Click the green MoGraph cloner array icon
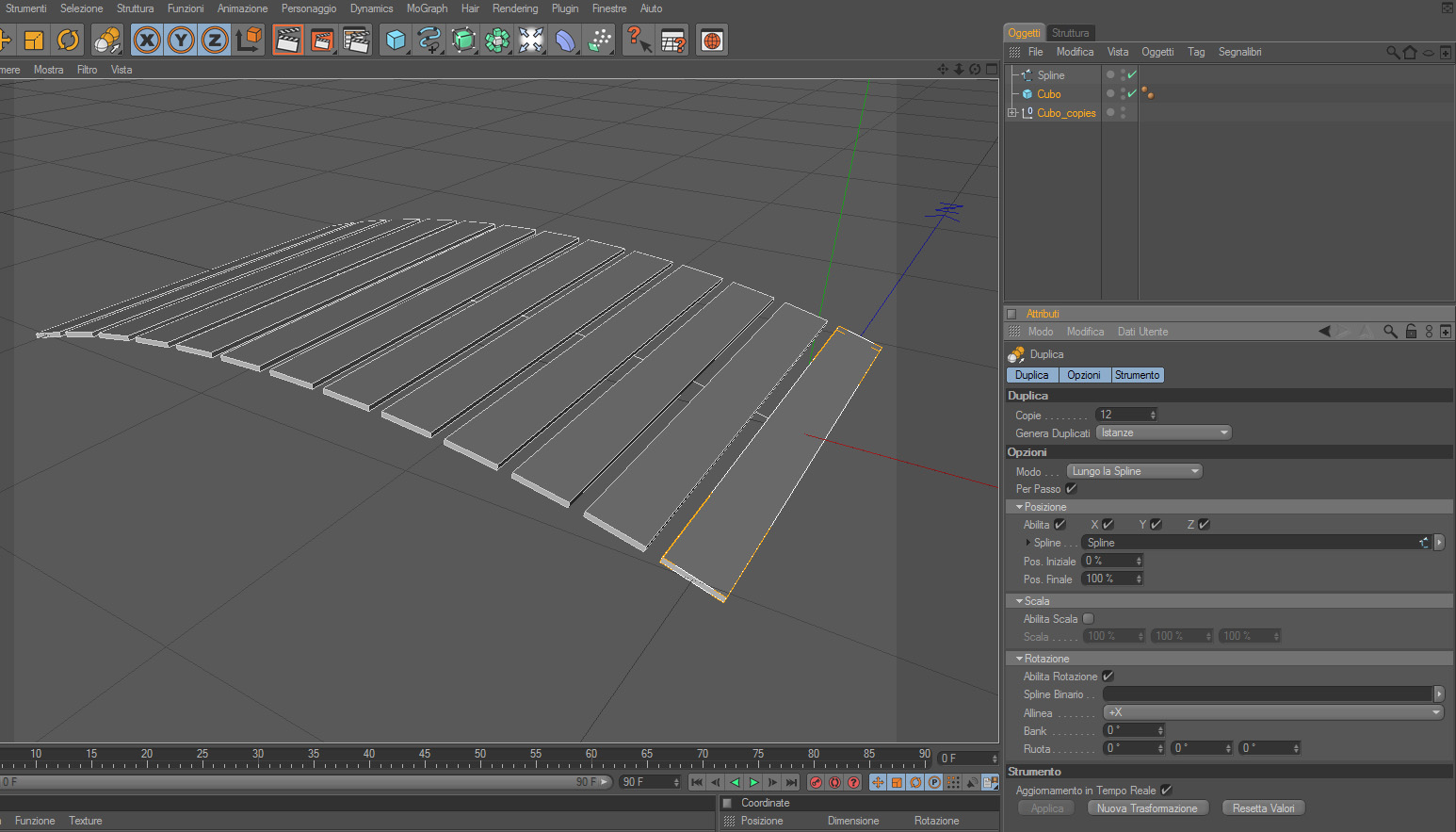The width and height of the screenshot is (1456, 832). (x=497, y=40)
